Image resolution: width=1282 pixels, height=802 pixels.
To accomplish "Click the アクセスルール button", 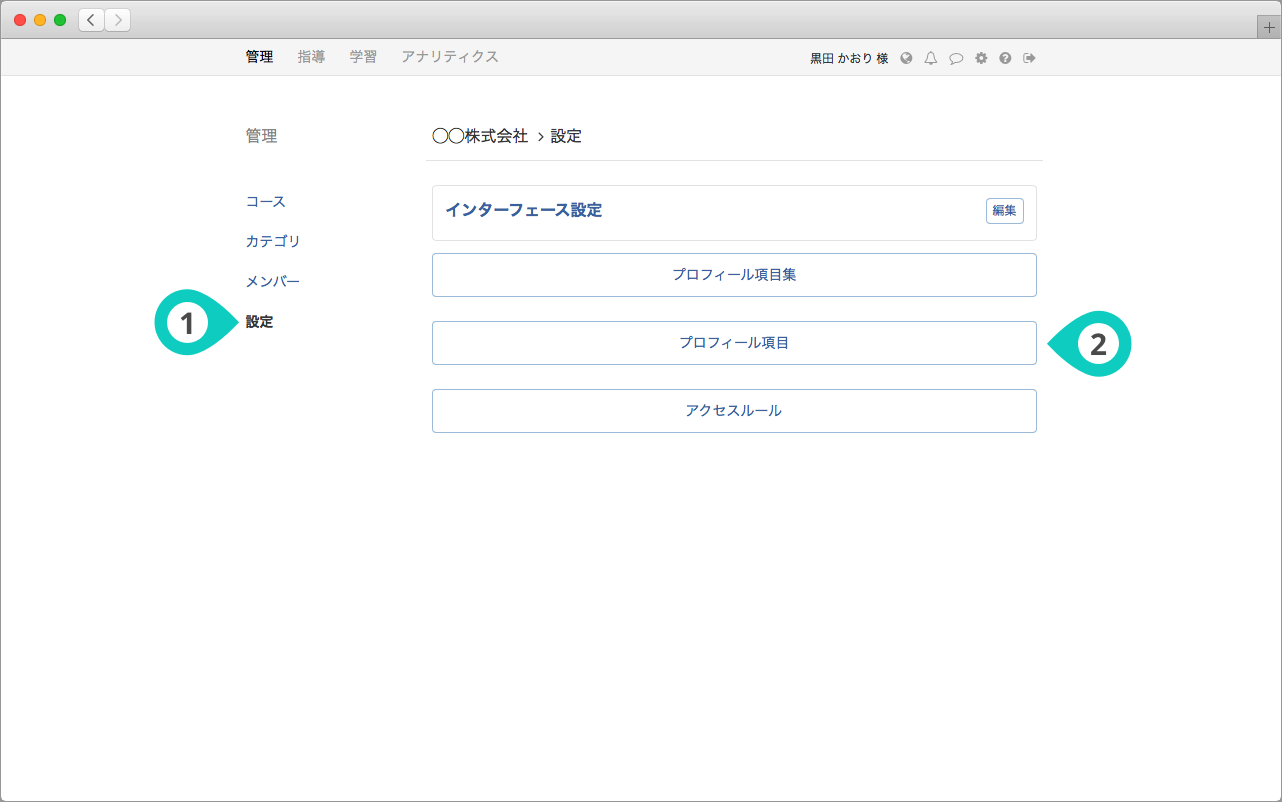I will click(734, 411).
